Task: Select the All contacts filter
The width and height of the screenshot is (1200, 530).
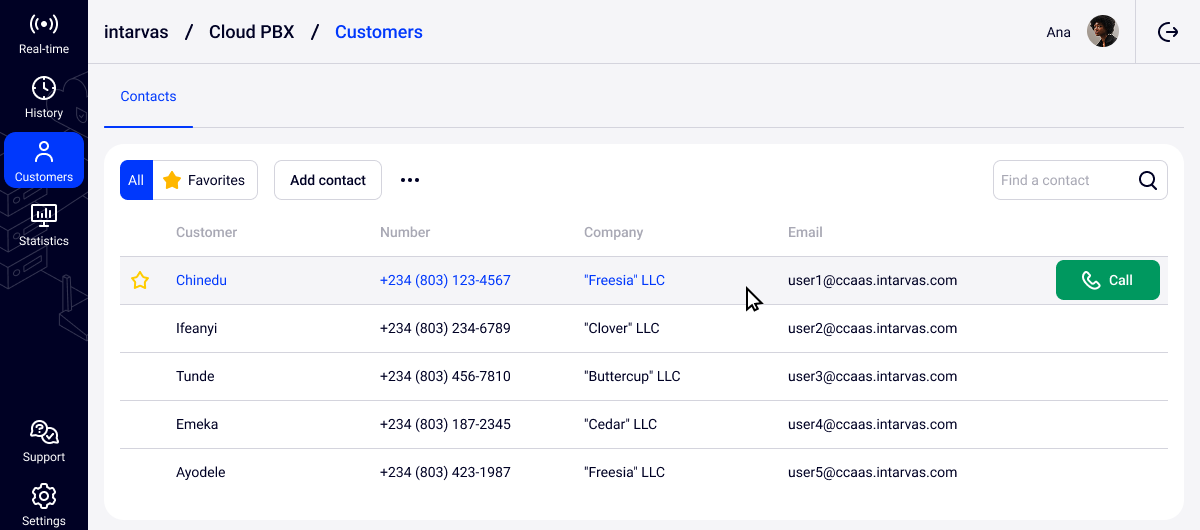Action: tap(136, 180)
